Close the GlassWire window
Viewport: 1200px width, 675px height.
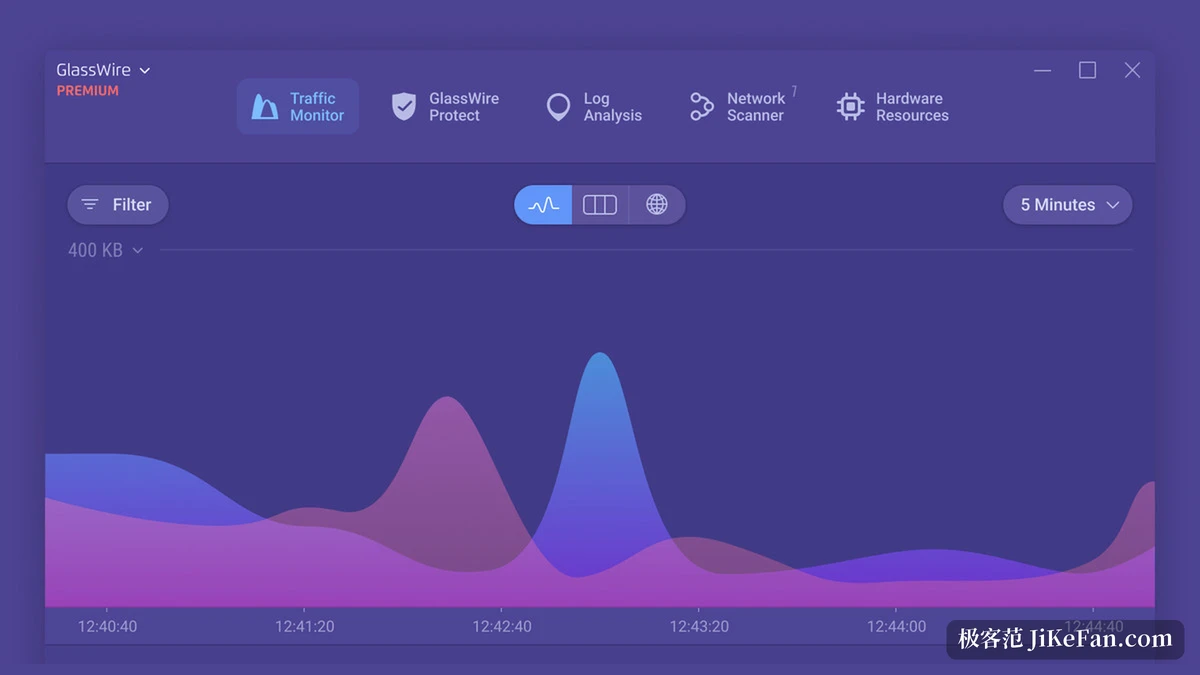1132,70
